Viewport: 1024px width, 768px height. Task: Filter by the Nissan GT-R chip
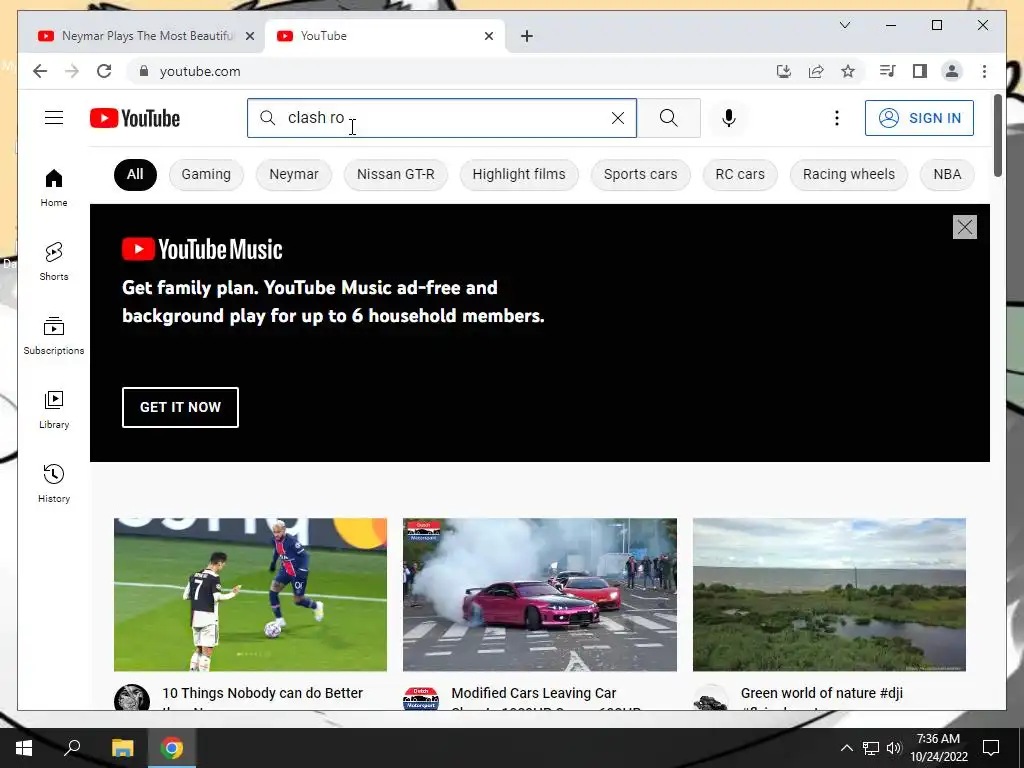pyautogui.click(x=396, y=174)
